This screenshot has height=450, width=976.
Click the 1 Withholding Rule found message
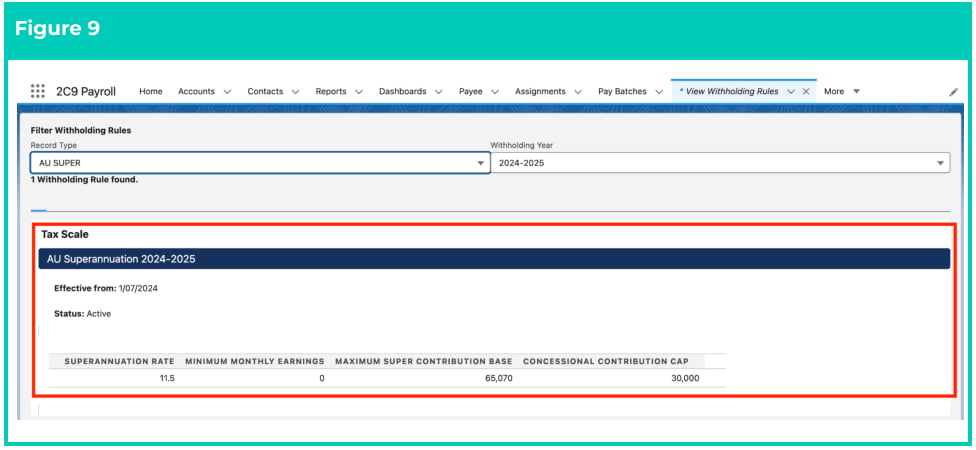(x=84, y=180)
